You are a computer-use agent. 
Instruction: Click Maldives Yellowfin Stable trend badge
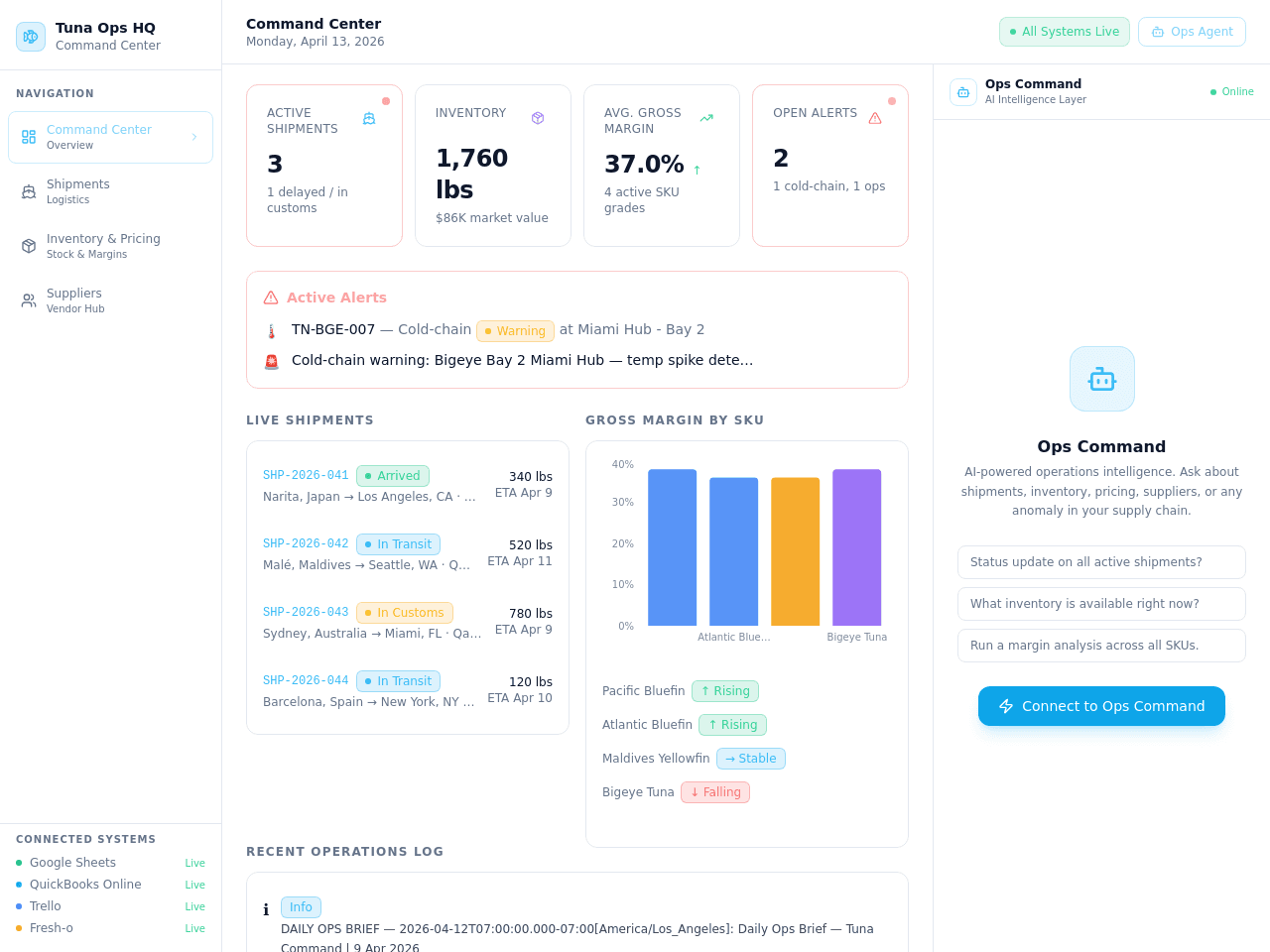751,759
